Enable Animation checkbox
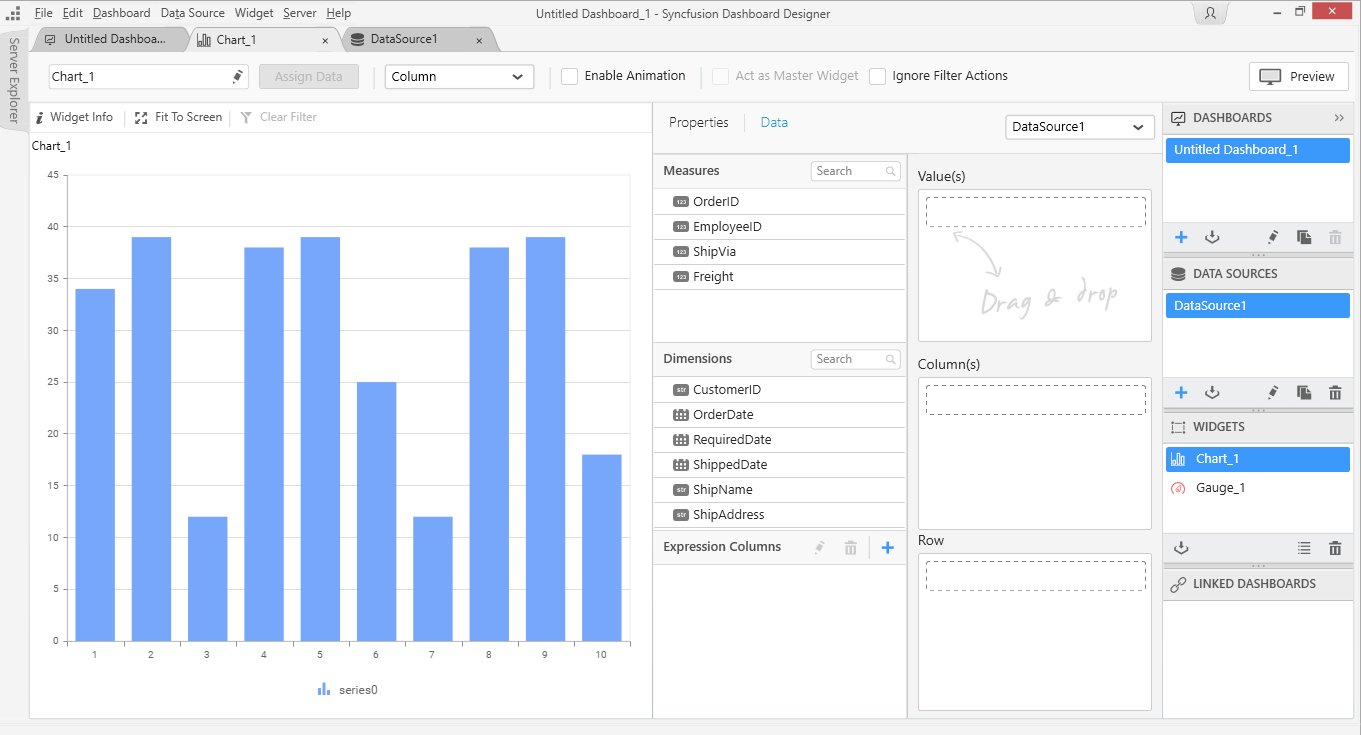Screen dimensions: 1361x735 570,77
